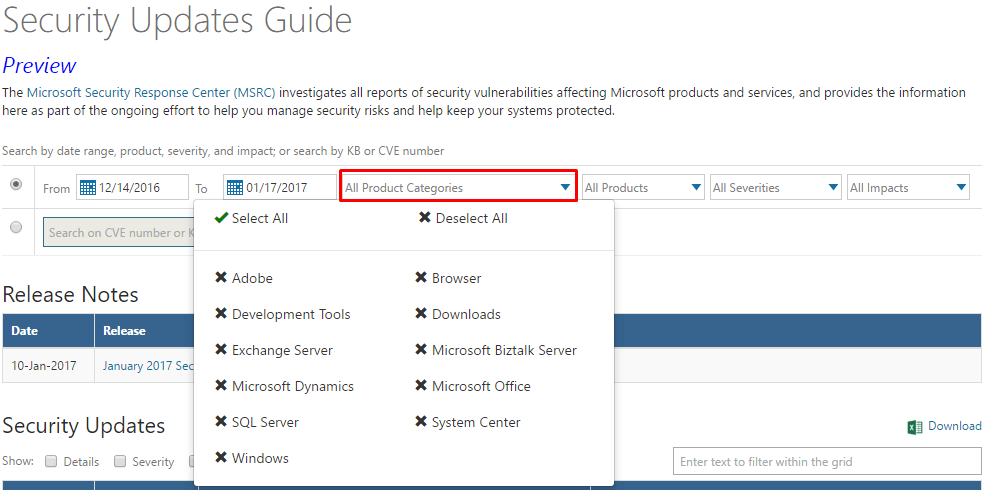991x490 pixels.
Task: Choose the Windows category label
Action: pos(260,458)
